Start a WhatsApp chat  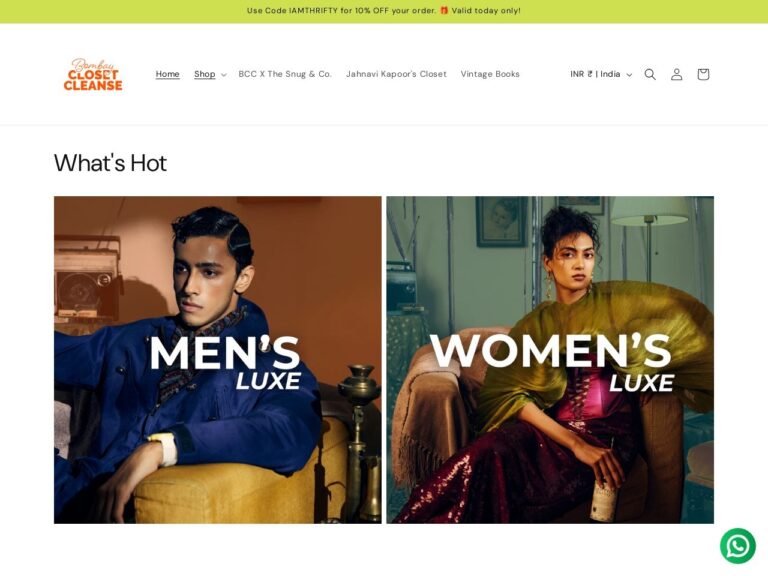(x=738, y=546)
